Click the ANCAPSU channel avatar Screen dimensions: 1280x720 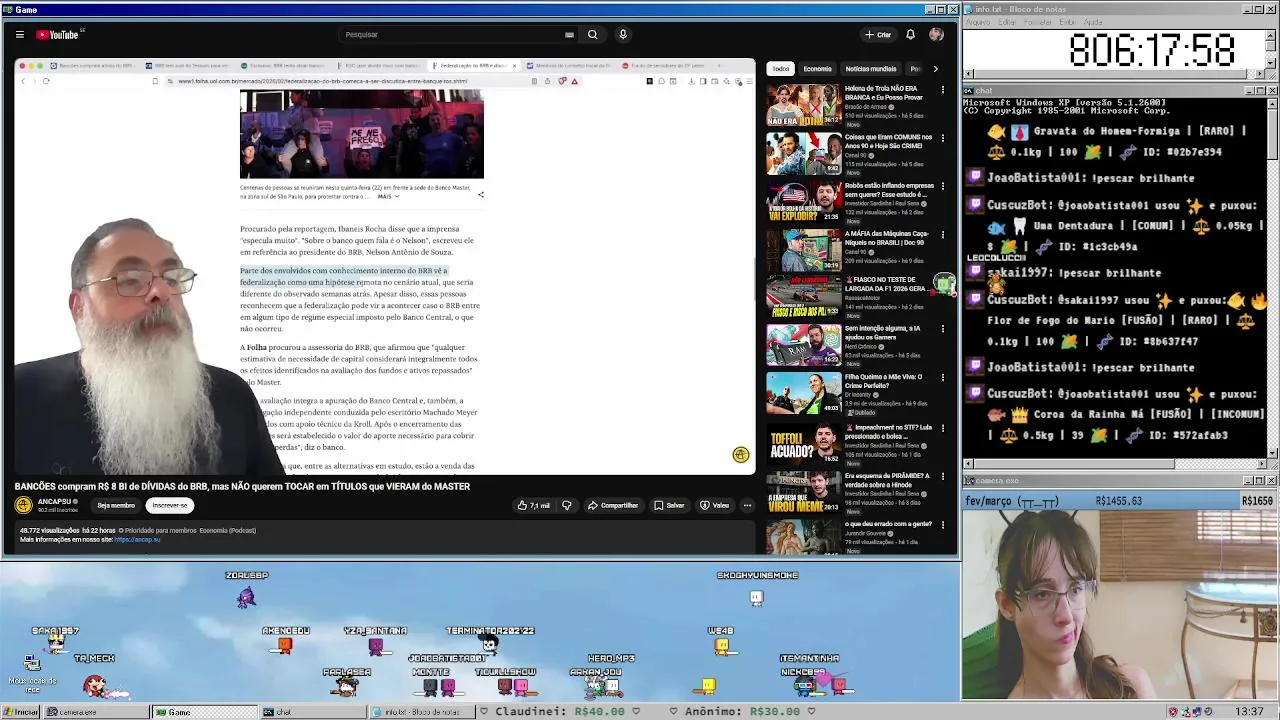tap(23, 505)
